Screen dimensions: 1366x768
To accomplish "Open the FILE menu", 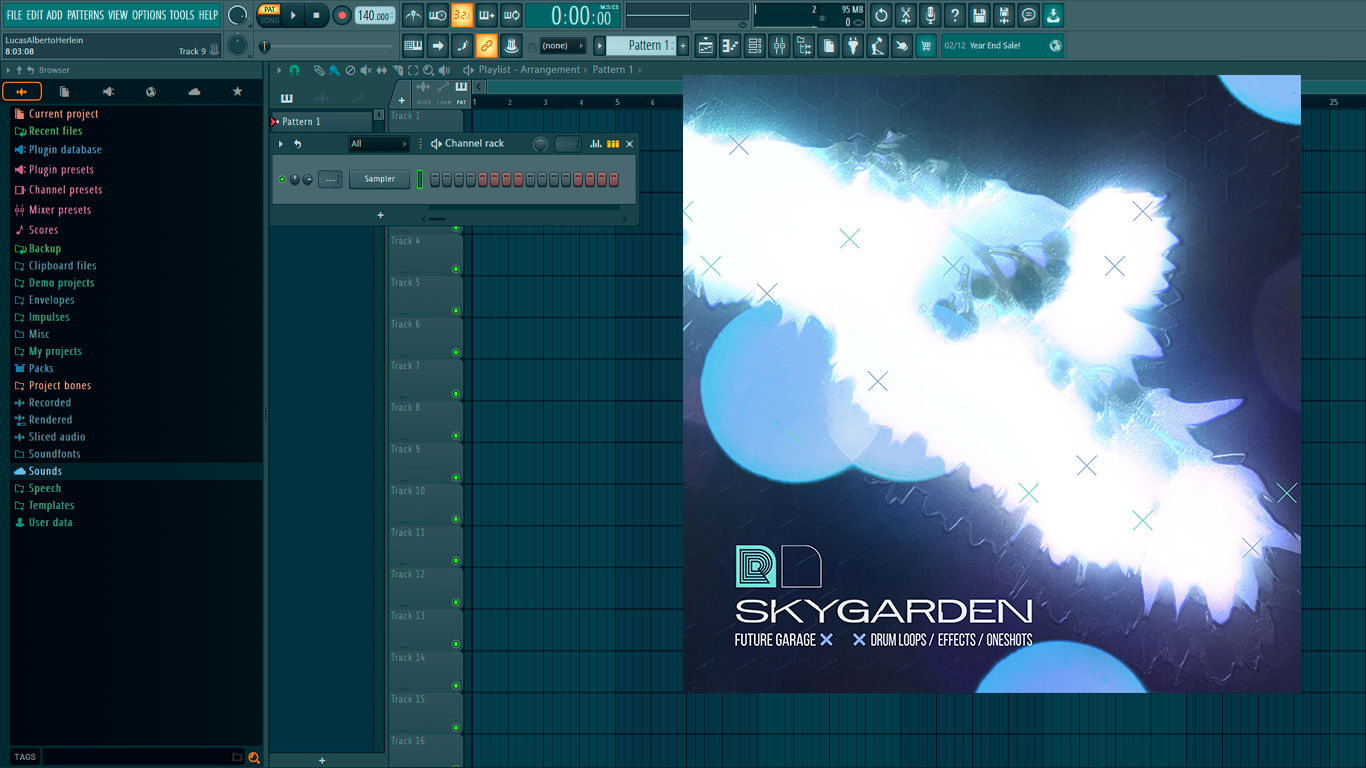I will [14, 15].
